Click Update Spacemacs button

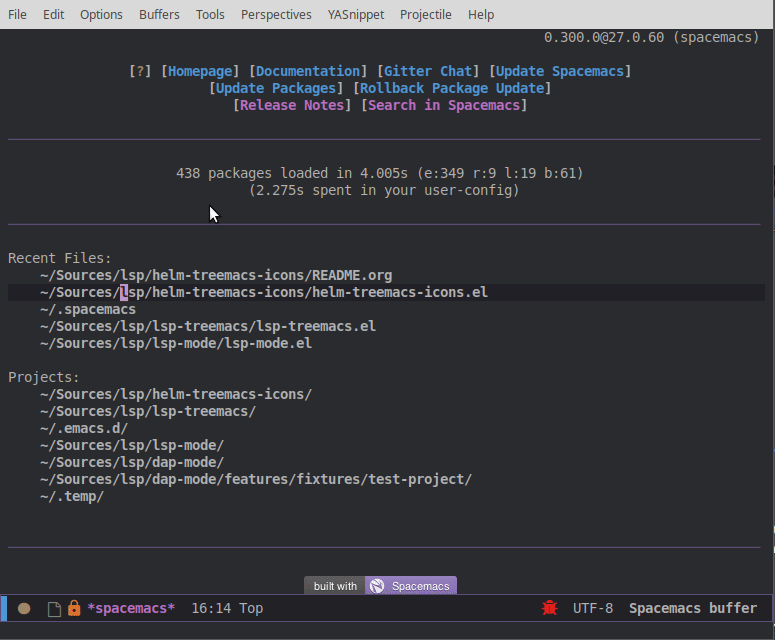click(560, 71)
